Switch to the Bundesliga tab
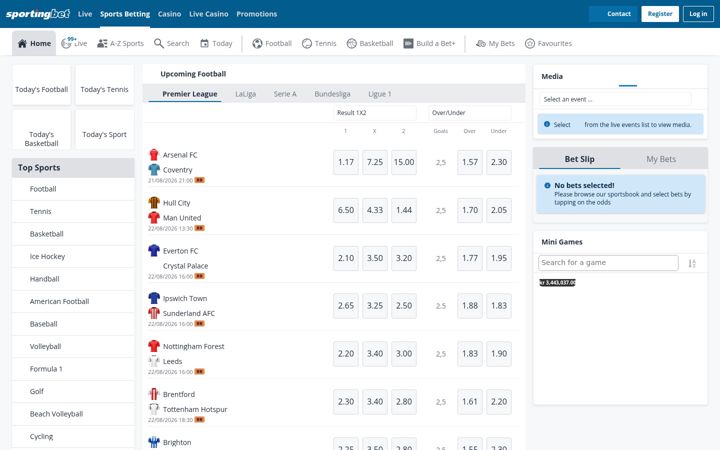720x450 pixels. pyautogui.click(x=332, y=94)
